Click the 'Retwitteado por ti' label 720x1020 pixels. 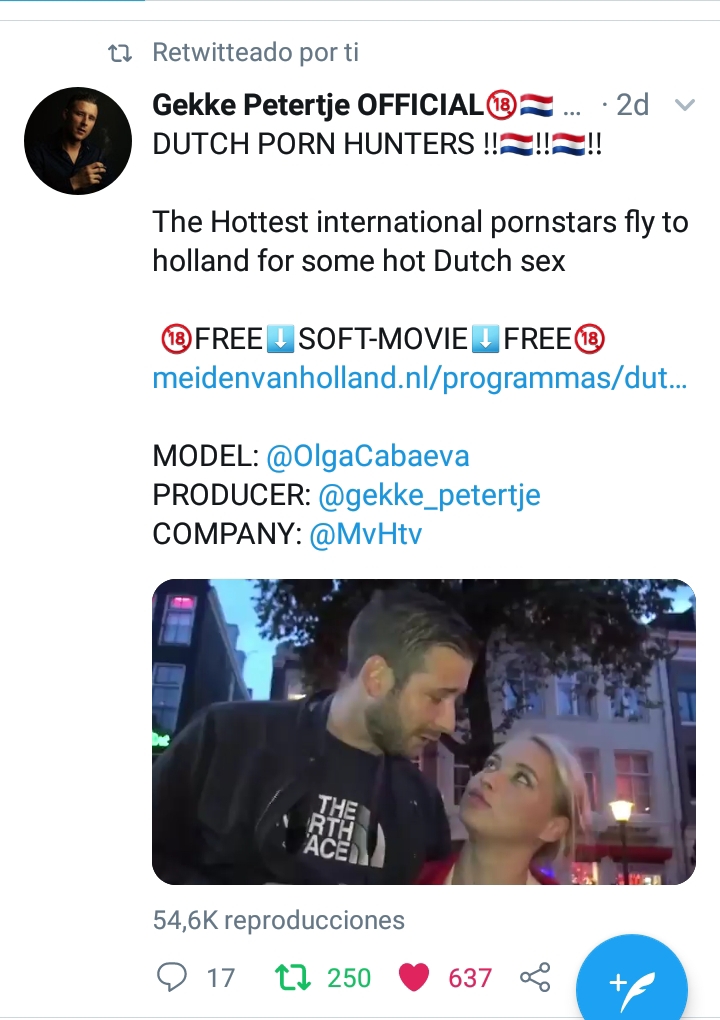pyautogui.click(x=256, y=53)
